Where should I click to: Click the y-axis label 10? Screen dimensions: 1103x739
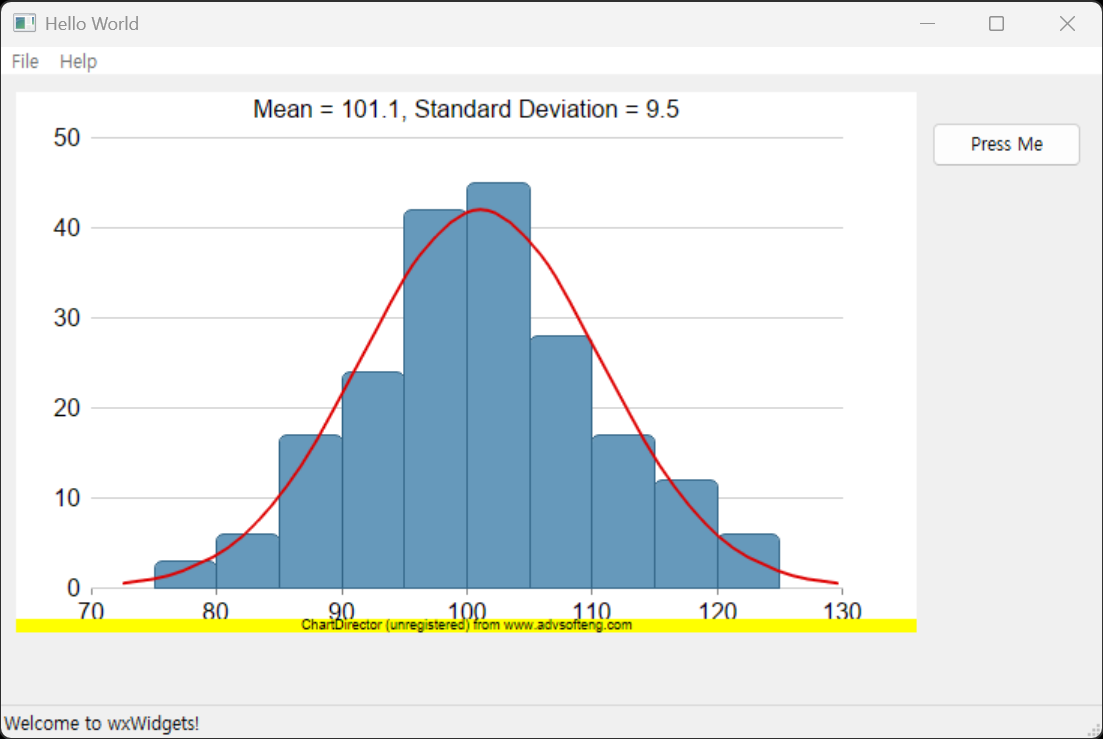point(67,498)
